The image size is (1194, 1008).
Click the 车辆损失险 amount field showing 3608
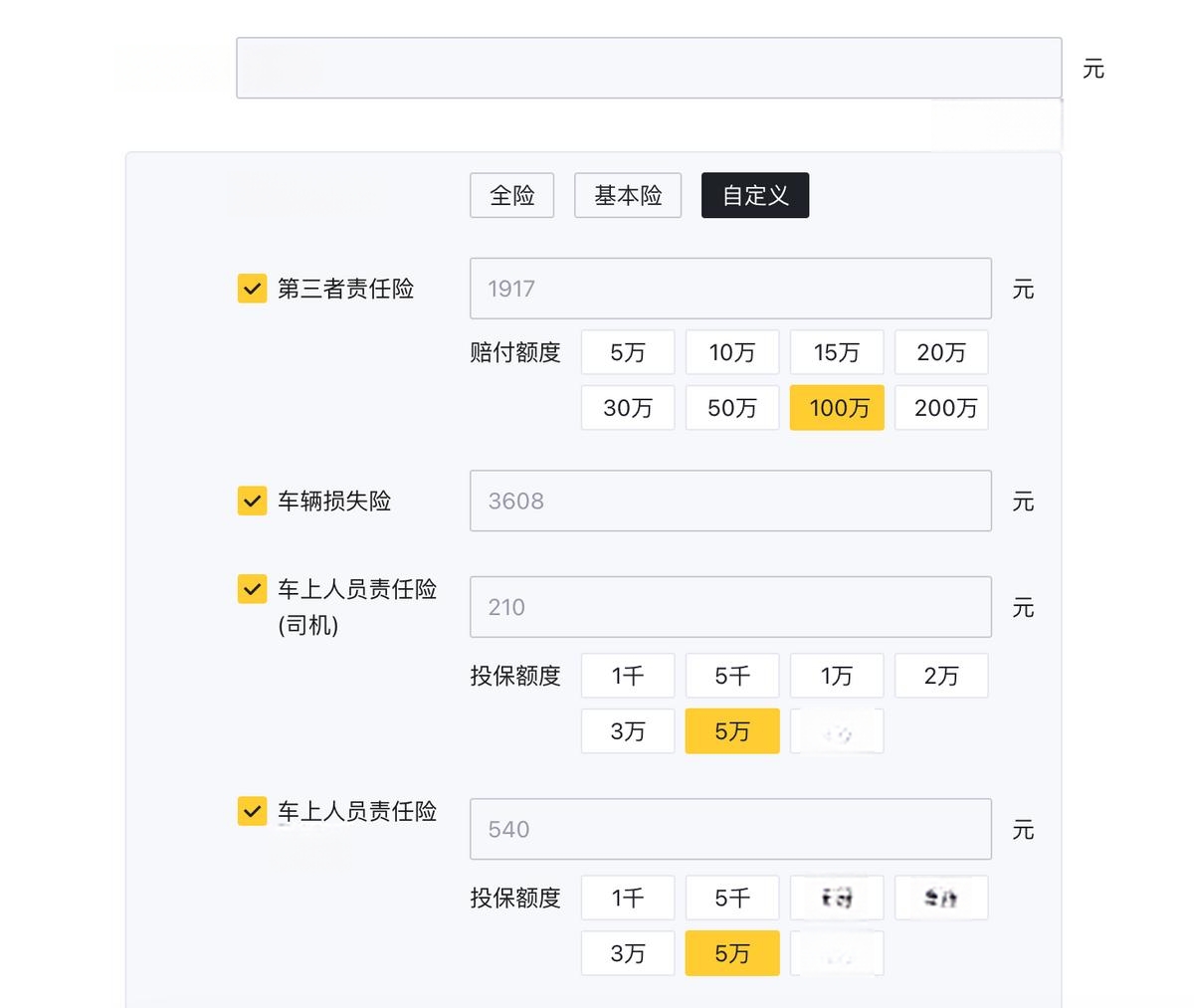pos(730,501)
